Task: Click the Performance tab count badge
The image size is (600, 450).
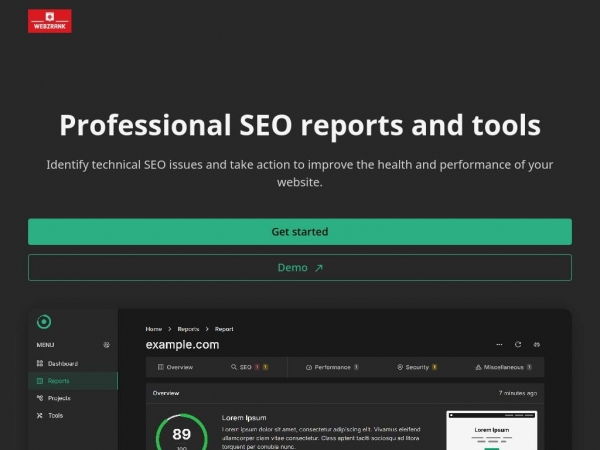Action: coord(356,367)
